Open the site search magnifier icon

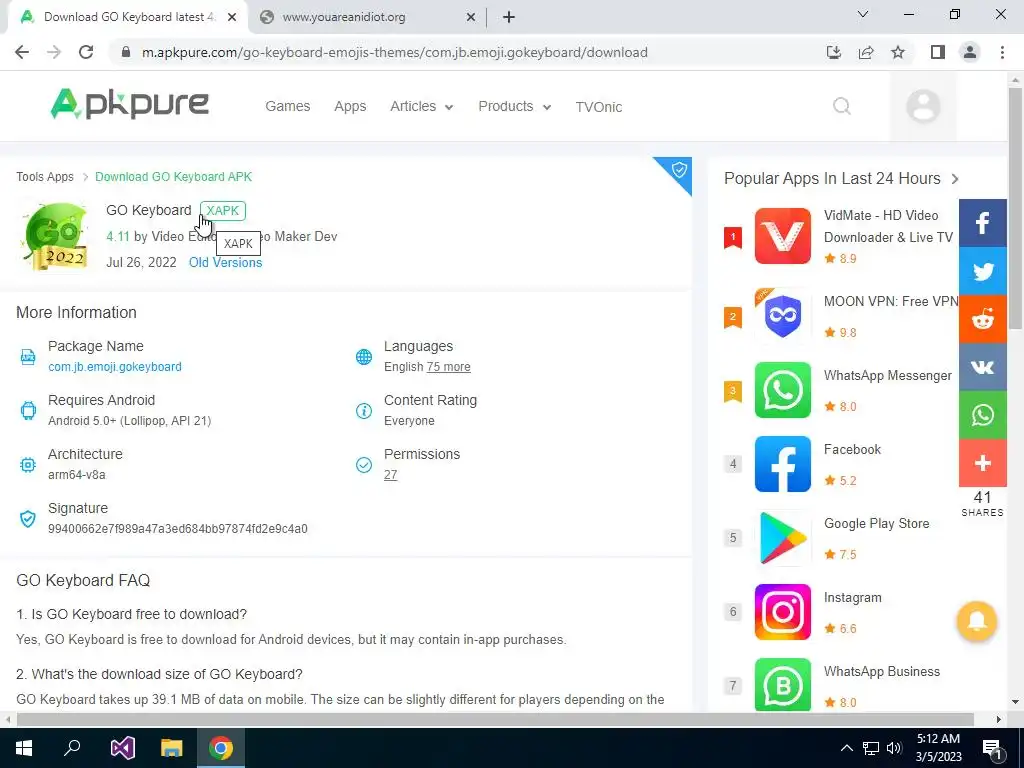[842, 106]
